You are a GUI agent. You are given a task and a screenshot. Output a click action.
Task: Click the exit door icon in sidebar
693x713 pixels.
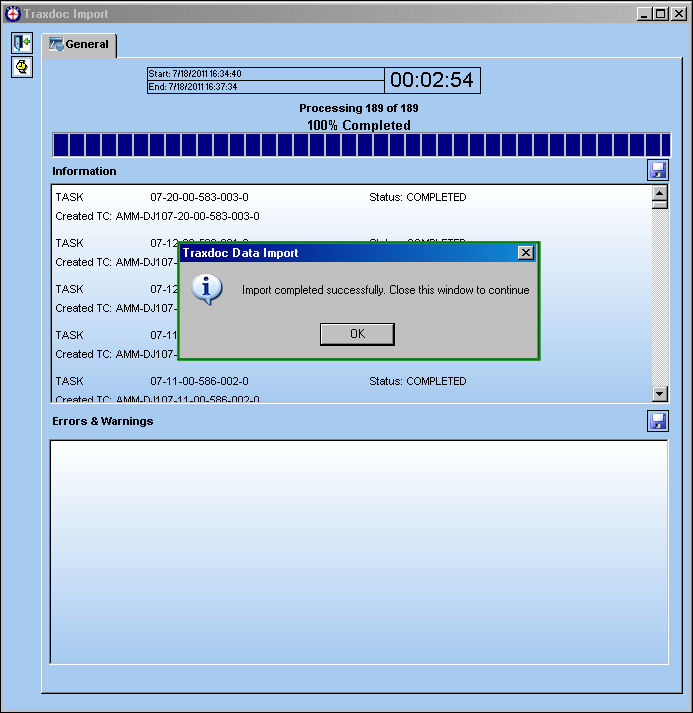coord(22,43)
